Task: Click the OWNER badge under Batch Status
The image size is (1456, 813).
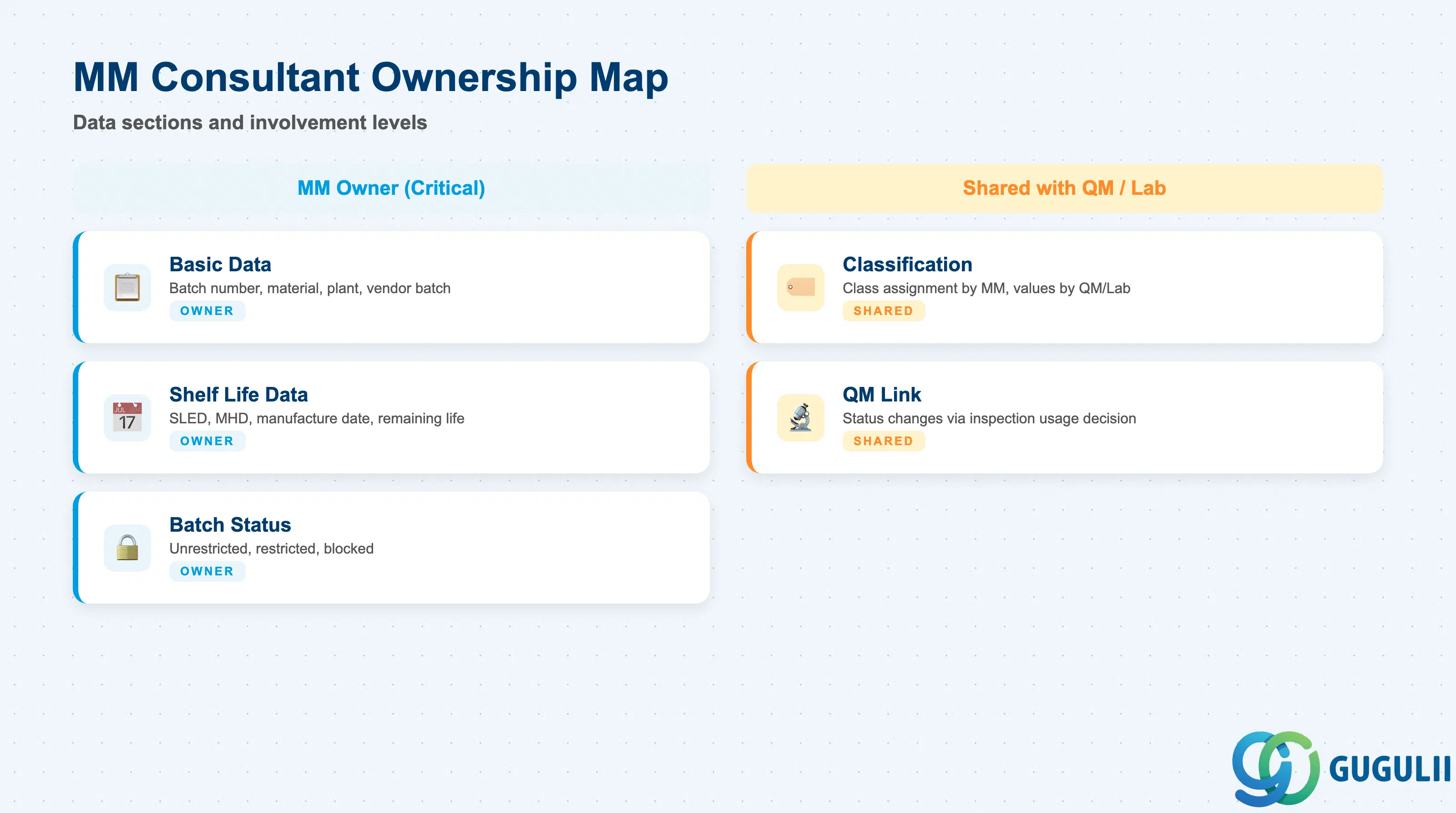Action: 207,571
